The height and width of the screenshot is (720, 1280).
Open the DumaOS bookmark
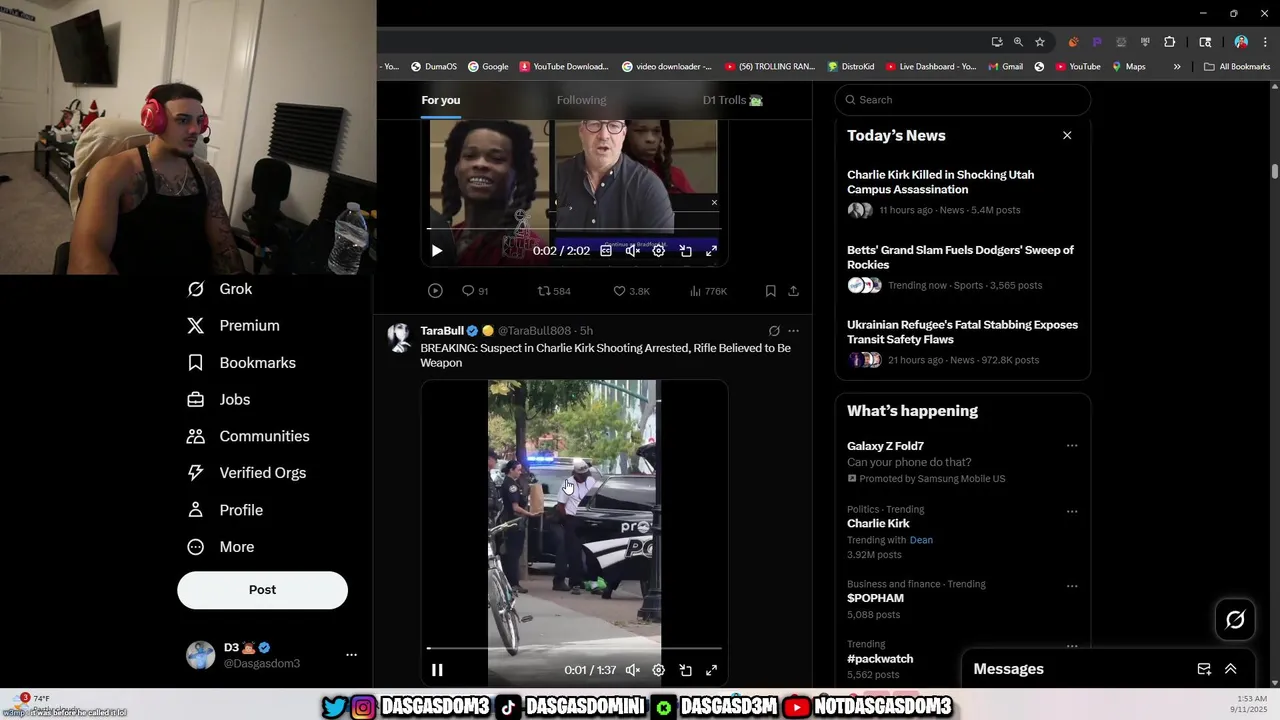(x=433, y=67)
